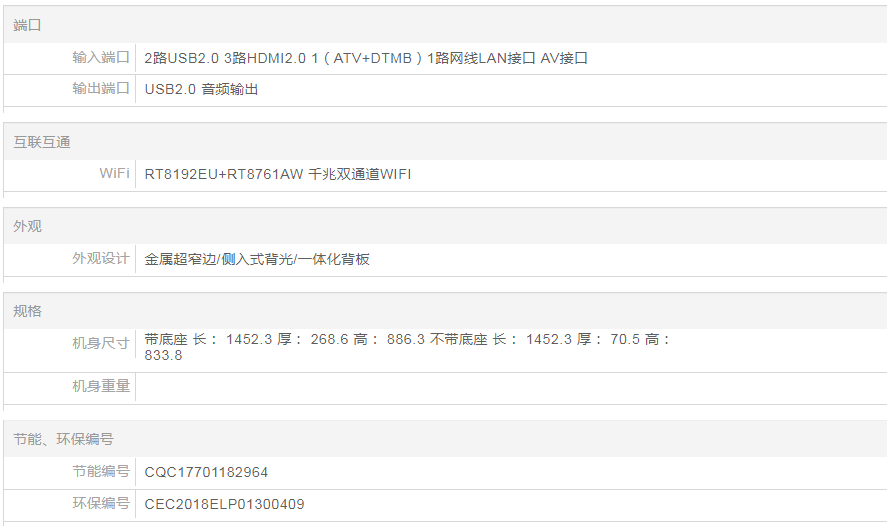This screenshot has width=890, height=526.
Task: Click the CQC17701182964 energy number
Action: pyautogui.click(x=206, y=472)
